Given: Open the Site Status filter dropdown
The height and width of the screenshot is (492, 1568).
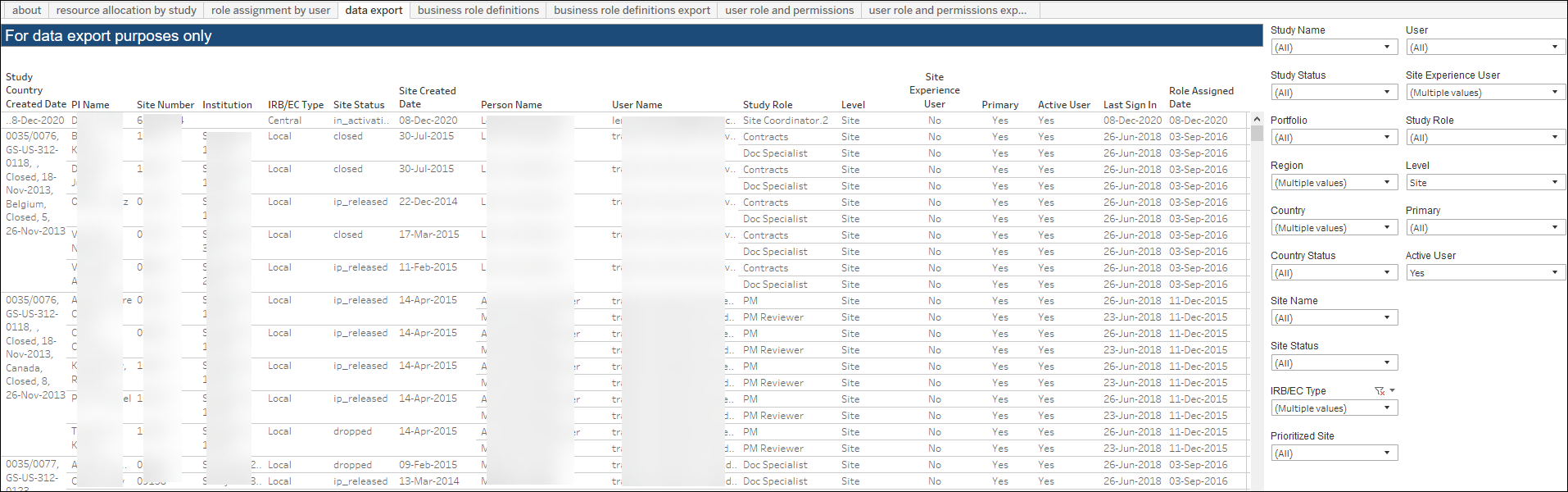Looking at the screenshot, I should click(x=1335, y=363).
